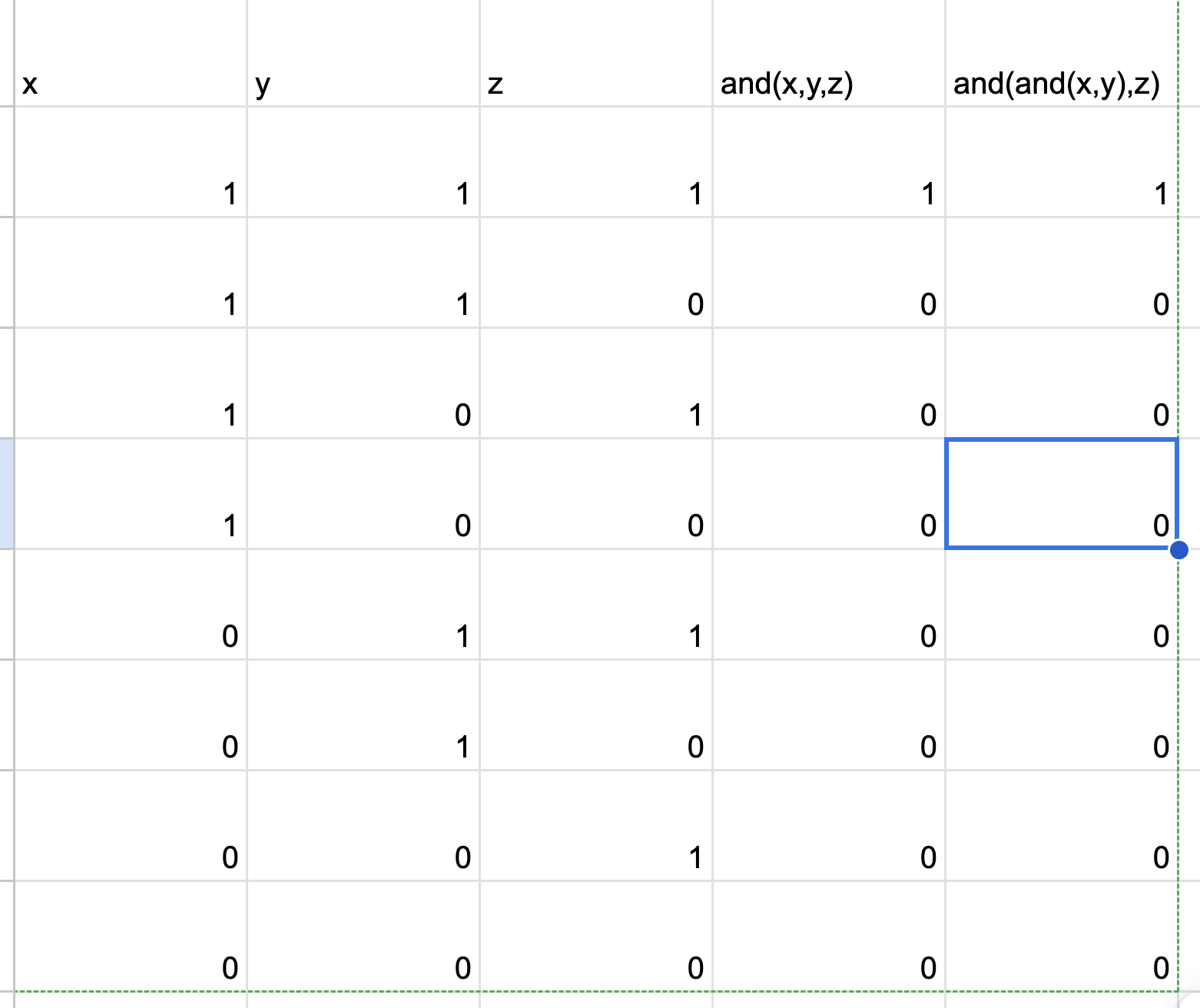1200x1008 pixels.
Task: Click the and(x,y,z) header cell
Action: point(829,53)
